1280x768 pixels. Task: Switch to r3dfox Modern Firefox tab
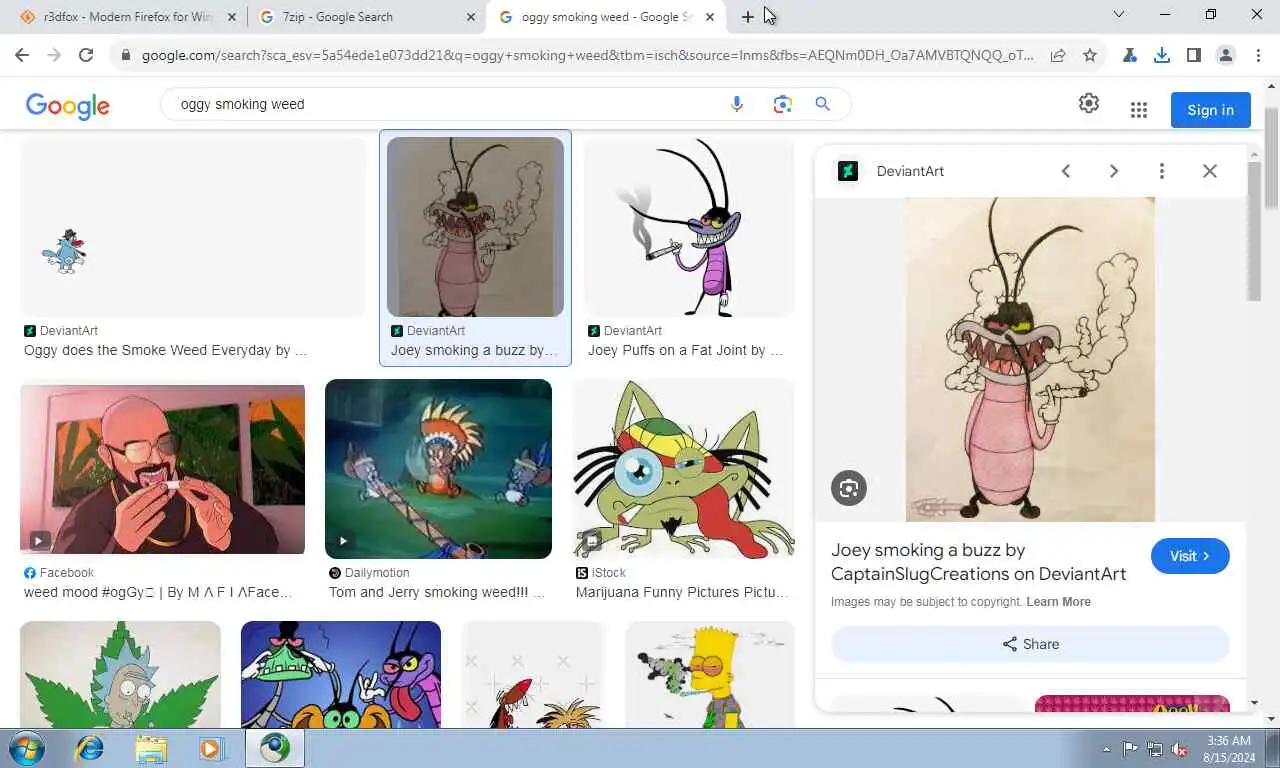[x=128, y=17]
